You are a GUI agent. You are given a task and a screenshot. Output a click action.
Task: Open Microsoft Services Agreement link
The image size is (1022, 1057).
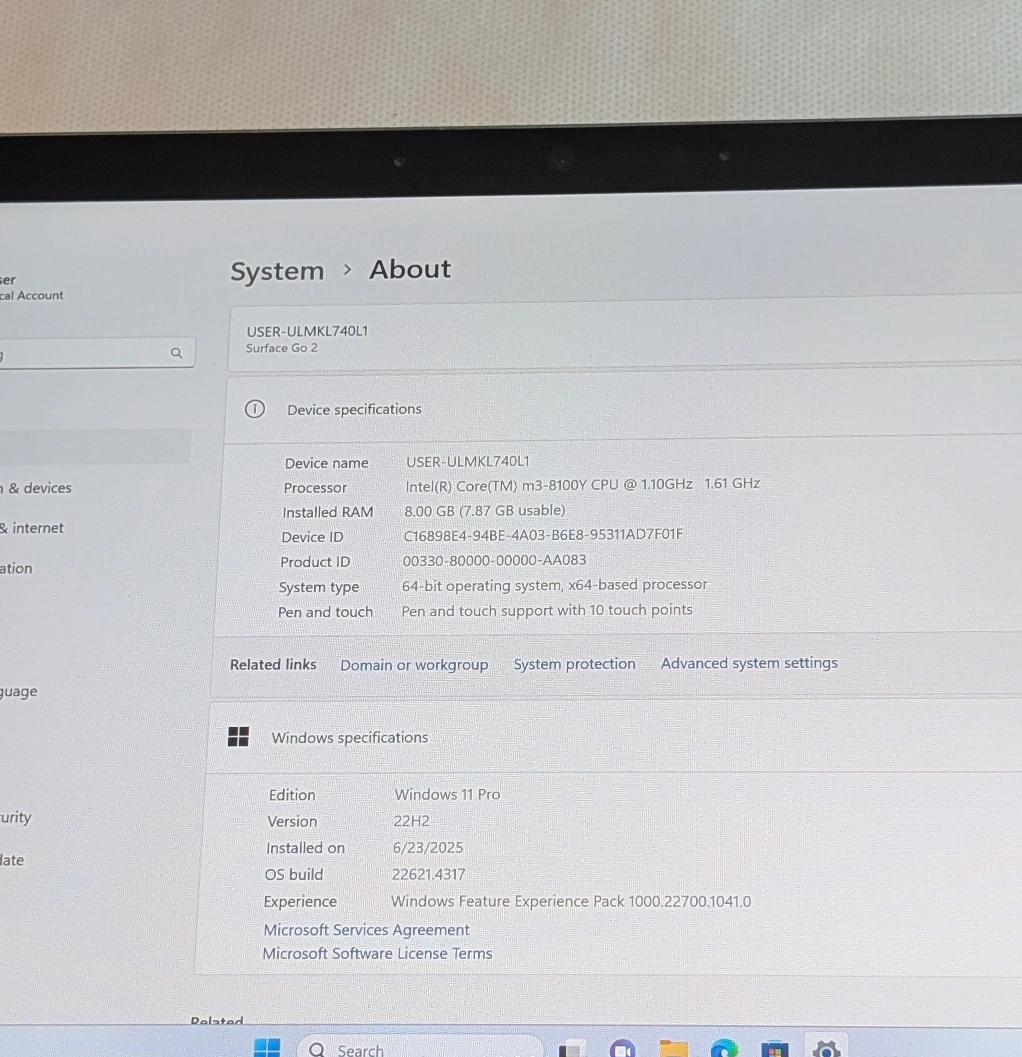pyautogui.click(x=366, y=930)
